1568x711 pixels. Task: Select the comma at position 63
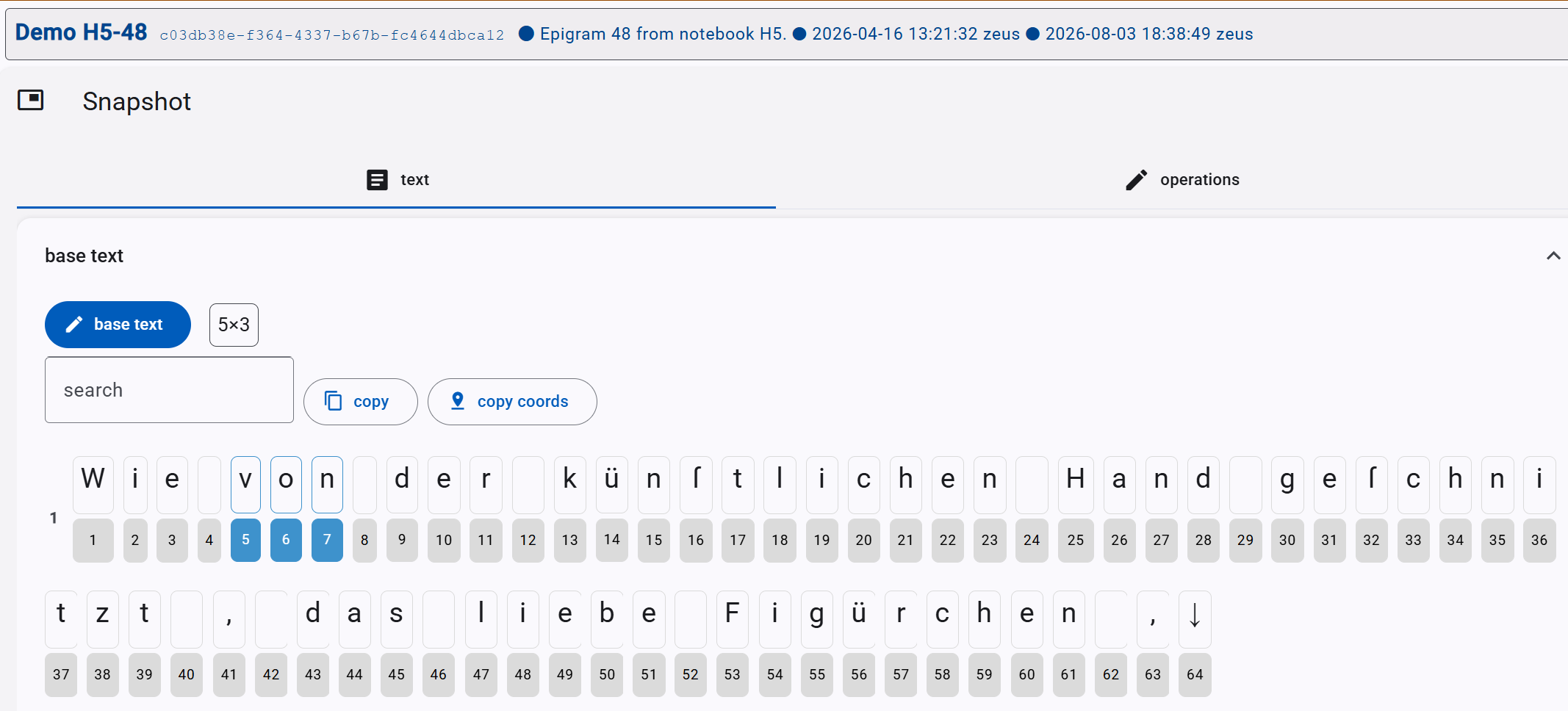[x=1153, y=619]
